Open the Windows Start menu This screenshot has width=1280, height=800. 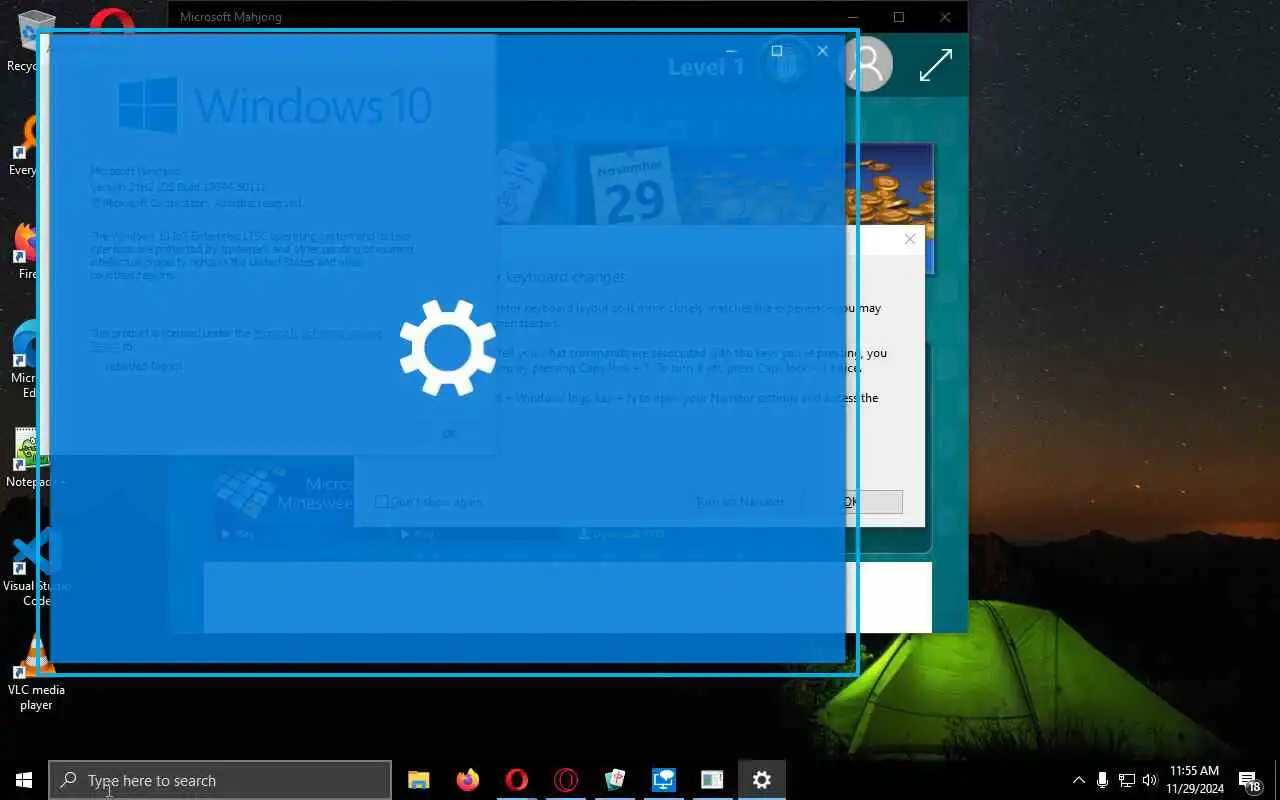[24, 780]
